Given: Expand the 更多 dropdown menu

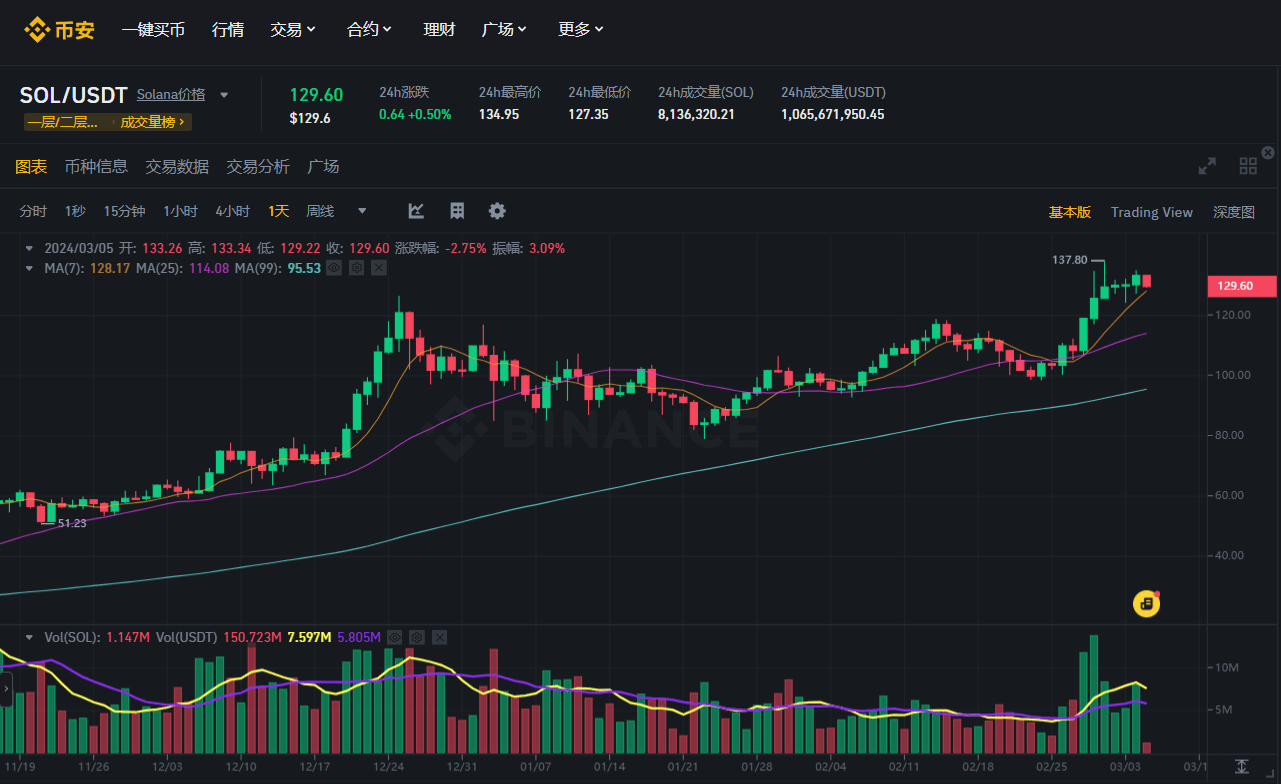Looking at the screenshot, I should click(581, 30).
